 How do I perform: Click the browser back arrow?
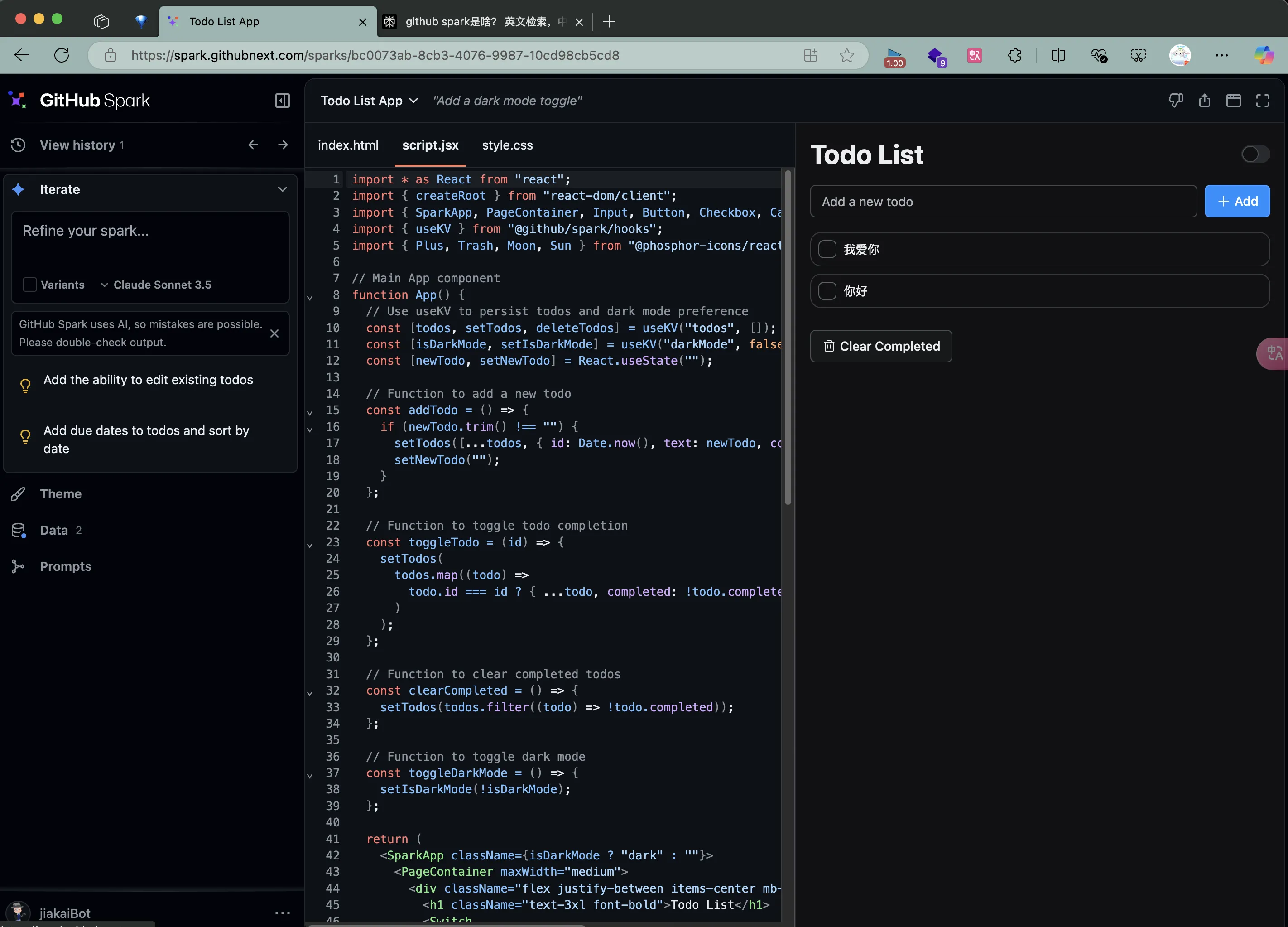[22, 55]
